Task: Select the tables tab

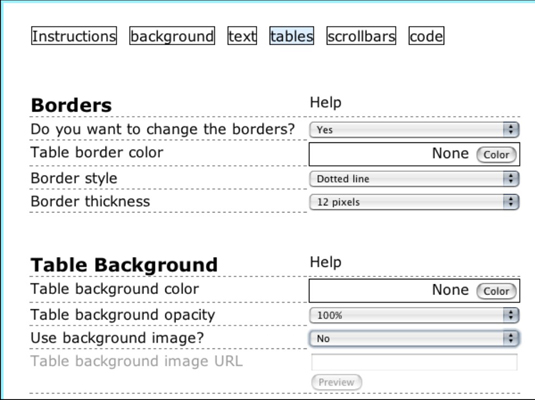Action: click(x=292, y=36)
